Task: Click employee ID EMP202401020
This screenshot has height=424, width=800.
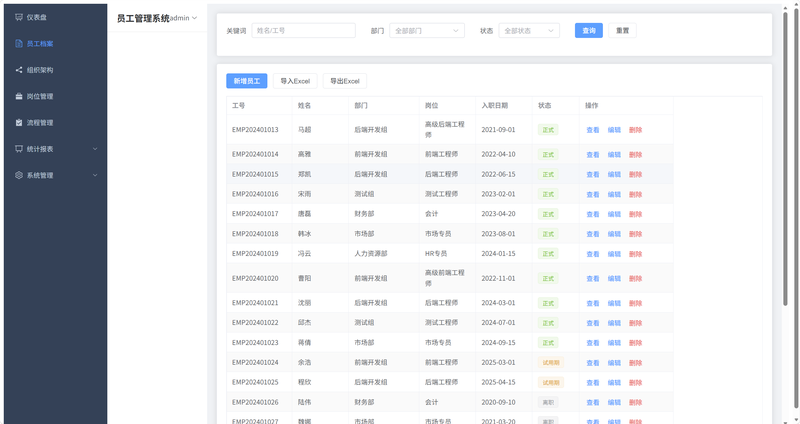Action: point(255,278)
